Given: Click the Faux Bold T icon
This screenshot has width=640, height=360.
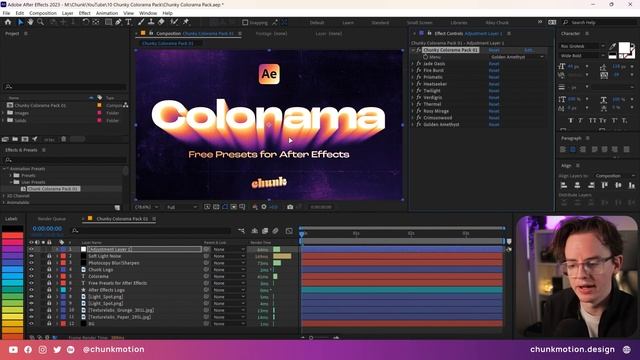Looking at the screenshot, I should [x=570, y=120].
